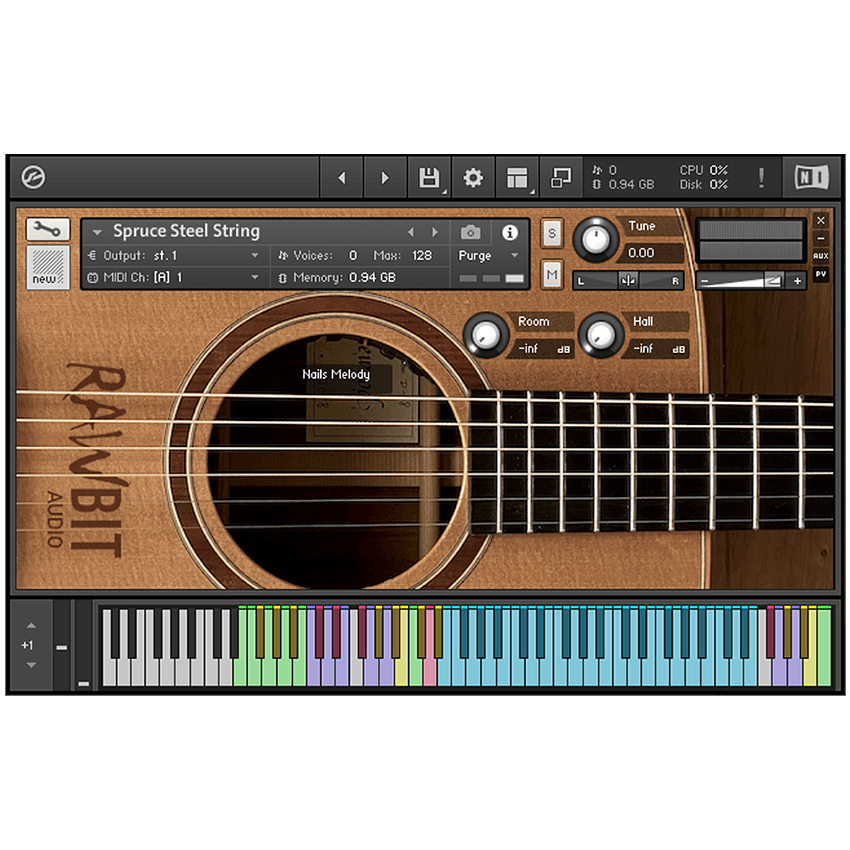Open snapshot view with camera icon
The width and height of the screenshot is (850, 850).
coord(471,233)
